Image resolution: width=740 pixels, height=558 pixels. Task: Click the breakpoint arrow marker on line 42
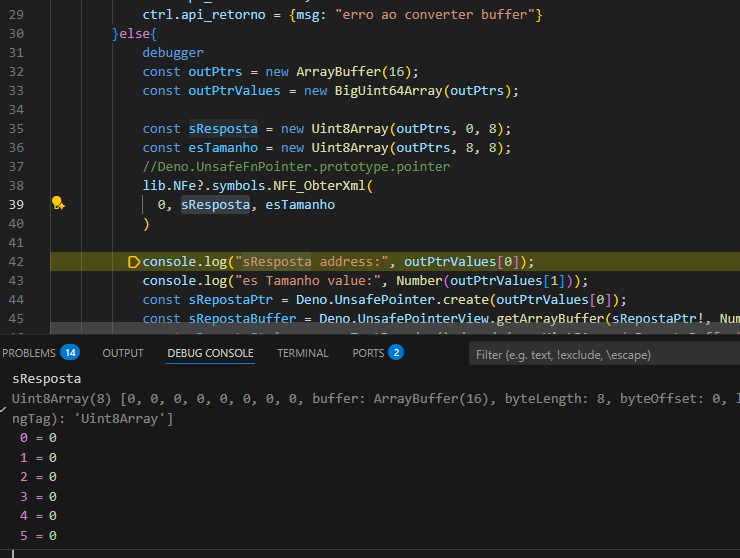click(x=134, y=262)
